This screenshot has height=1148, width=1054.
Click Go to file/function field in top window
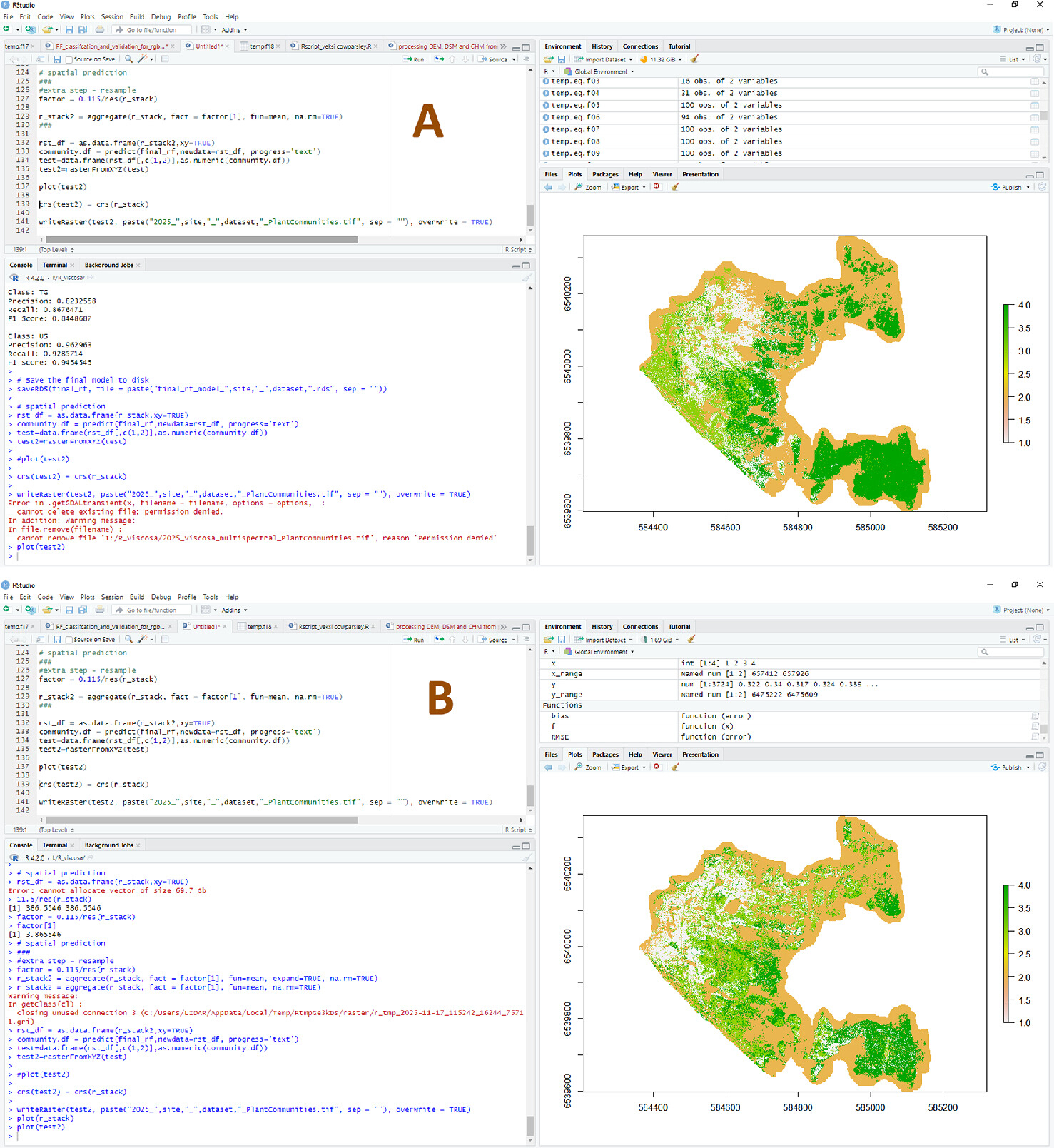[x=152, y=30]
